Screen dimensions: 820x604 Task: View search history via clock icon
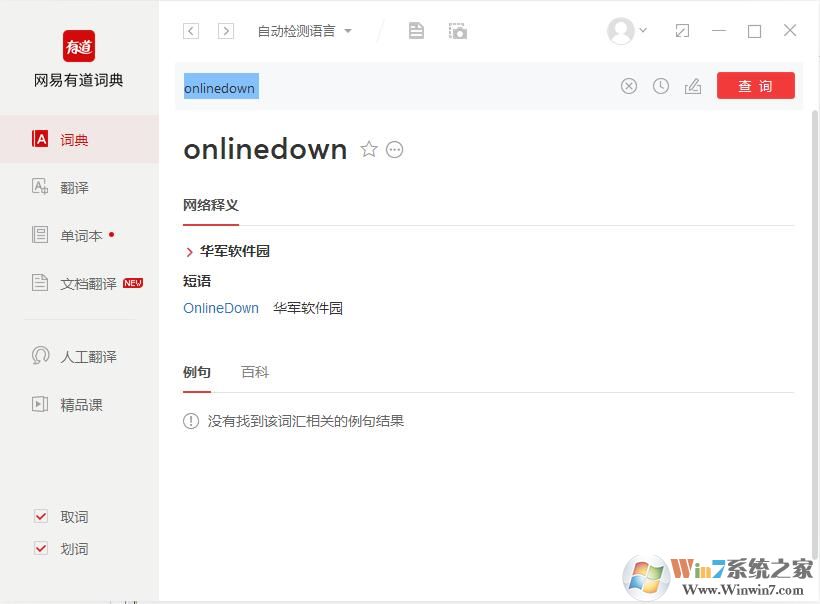coord(661,86)
